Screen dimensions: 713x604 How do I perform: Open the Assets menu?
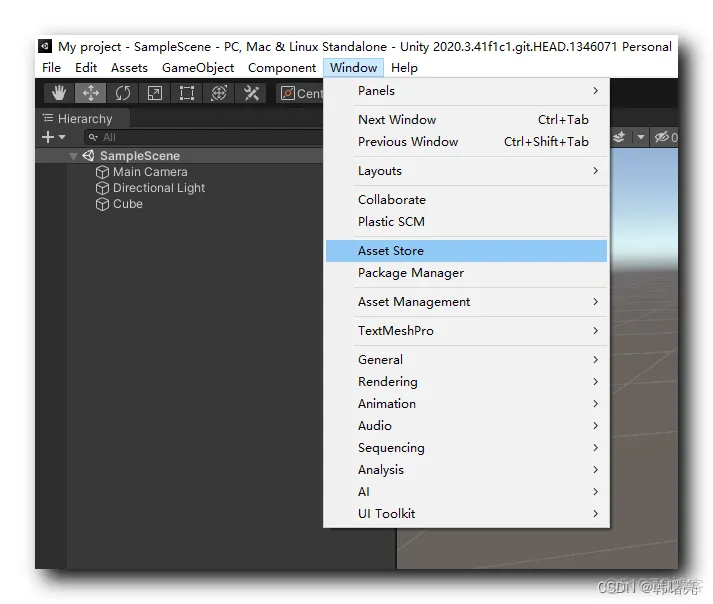pos(129,68)
